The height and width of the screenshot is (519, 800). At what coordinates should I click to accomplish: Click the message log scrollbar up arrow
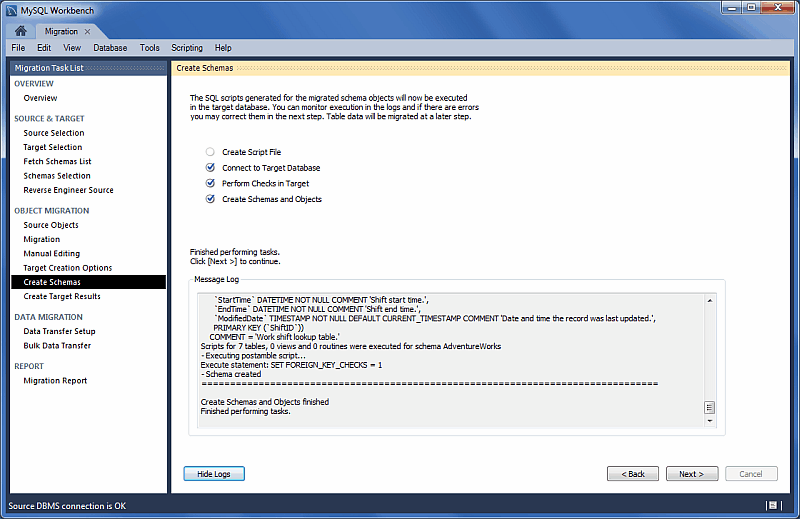[x=710, y=299]
